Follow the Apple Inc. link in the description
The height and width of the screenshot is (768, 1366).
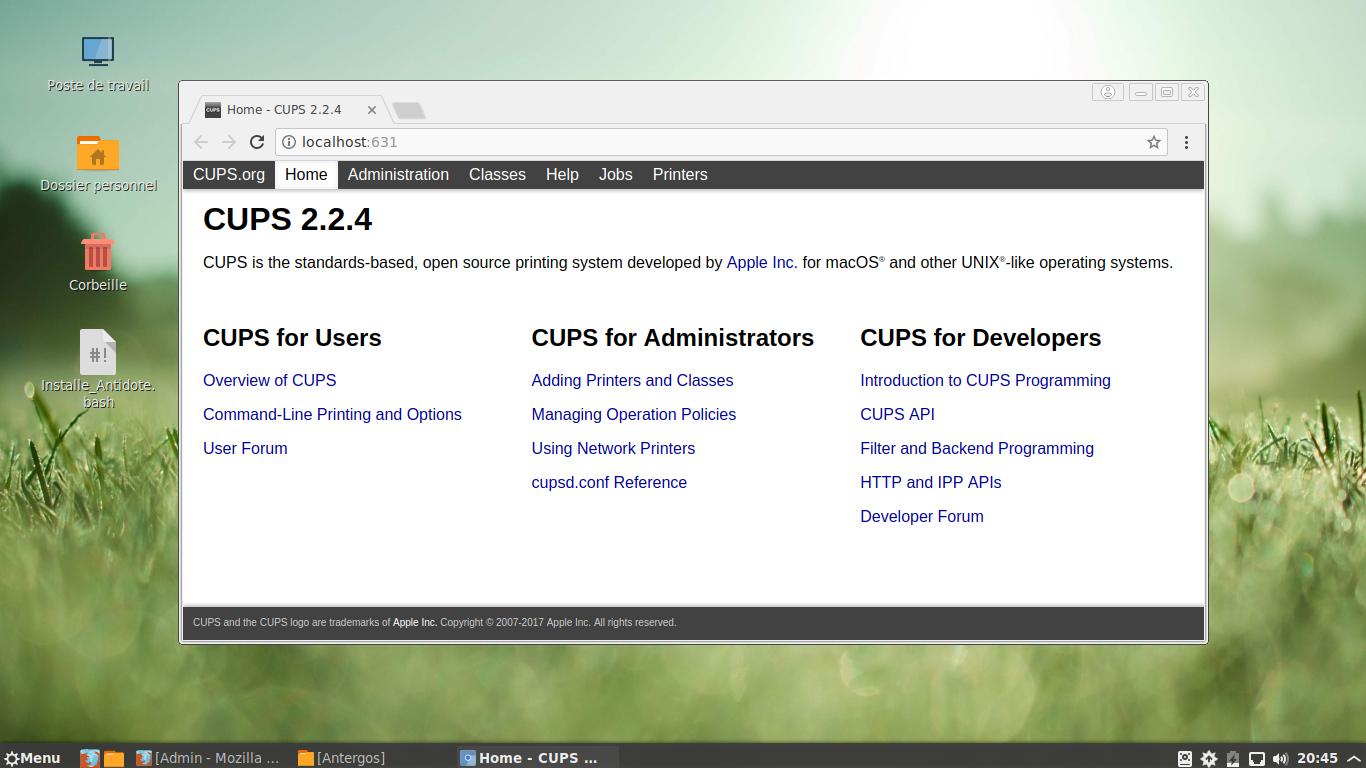pyautogui.click(x=762, y=262)
